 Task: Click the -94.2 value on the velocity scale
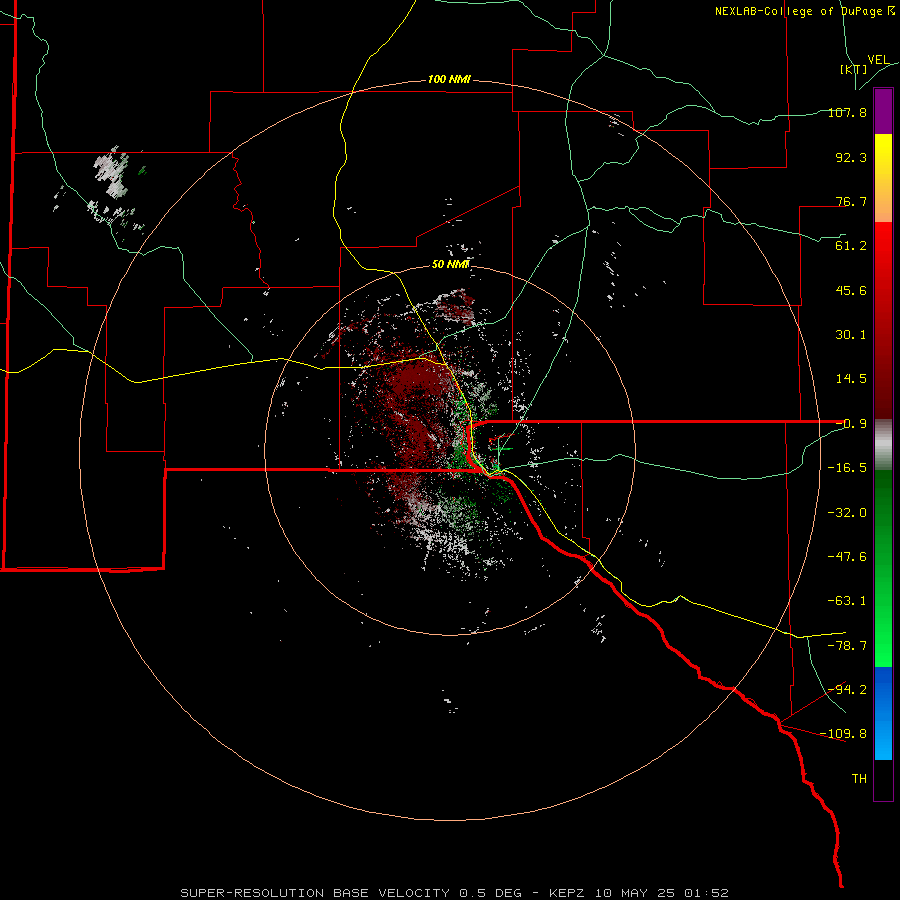click(847, 689)
